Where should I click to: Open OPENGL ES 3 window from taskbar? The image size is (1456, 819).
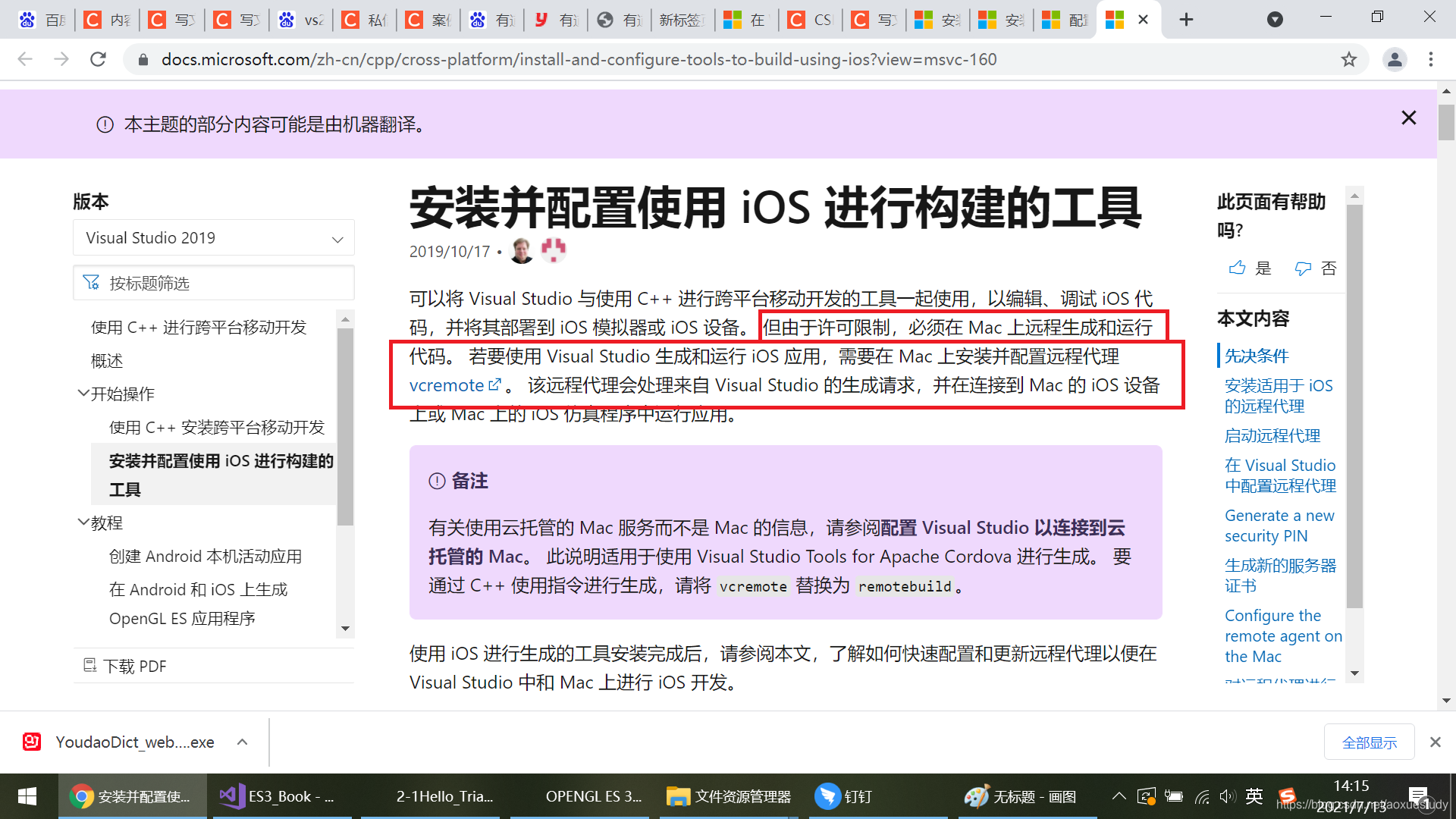click(x=580, y=796)
